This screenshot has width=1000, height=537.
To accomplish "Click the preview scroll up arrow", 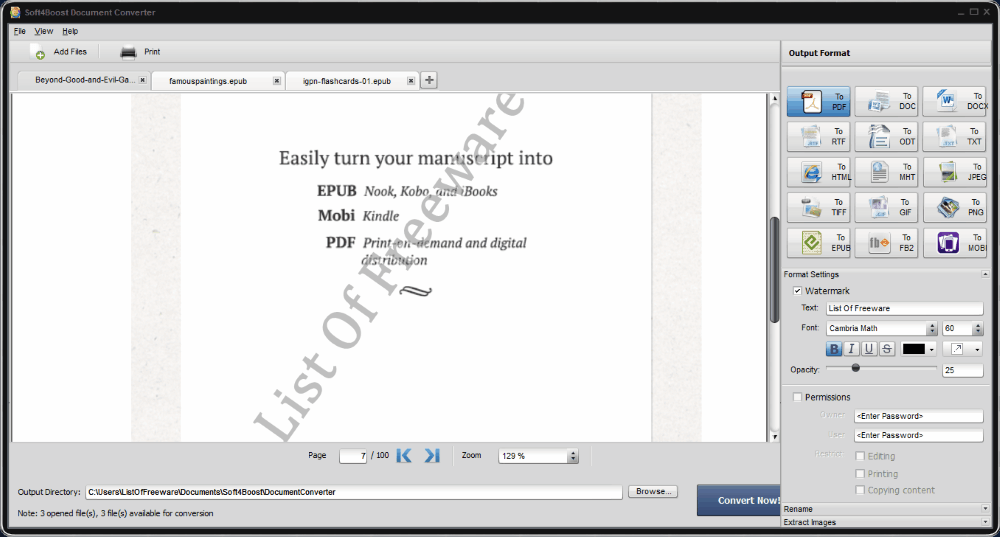I will pos(774,99).
